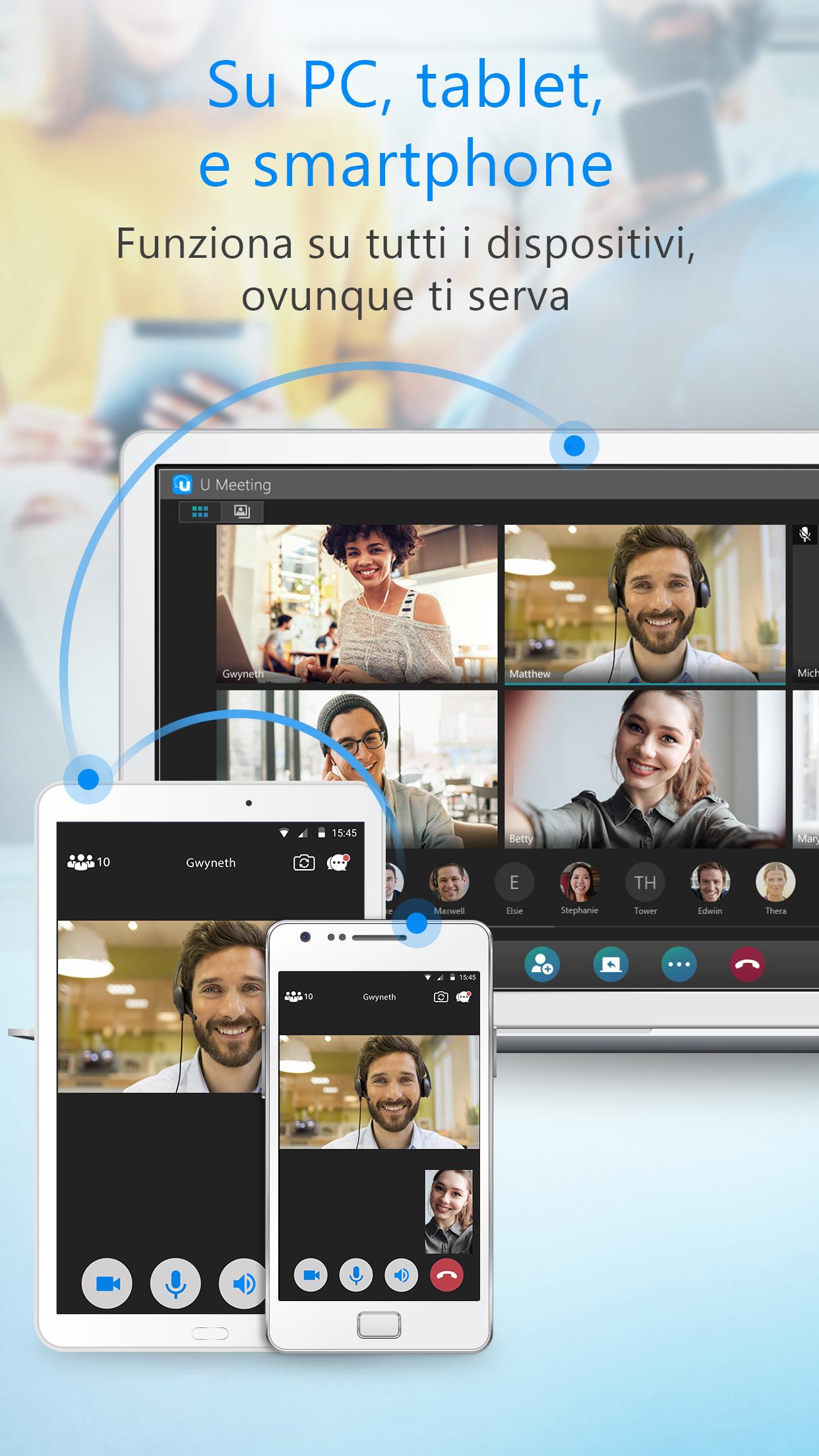Mute the microphone on the tablet
Viewport: 819px width, 1456px height.
(x=175, y=1283)
